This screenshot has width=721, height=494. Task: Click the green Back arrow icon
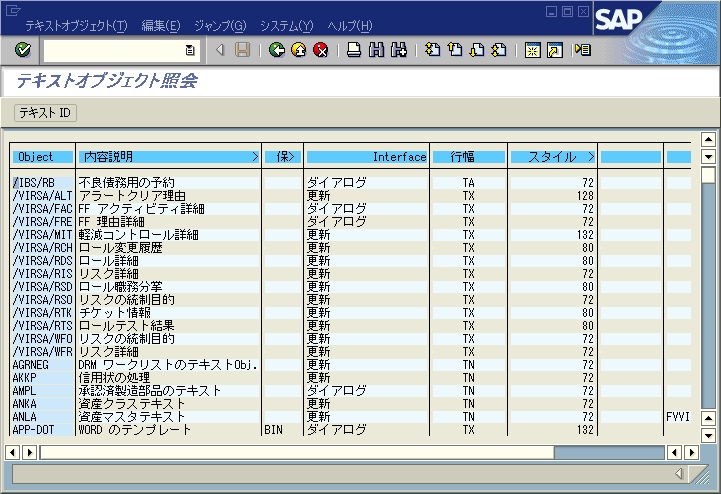click(277, 50)
